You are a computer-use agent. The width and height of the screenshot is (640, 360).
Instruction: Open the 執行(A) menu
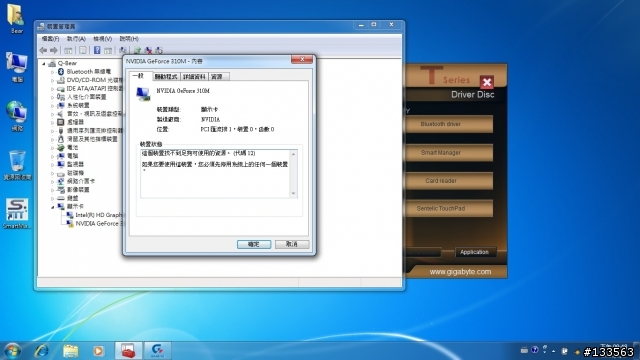[76, 39]
